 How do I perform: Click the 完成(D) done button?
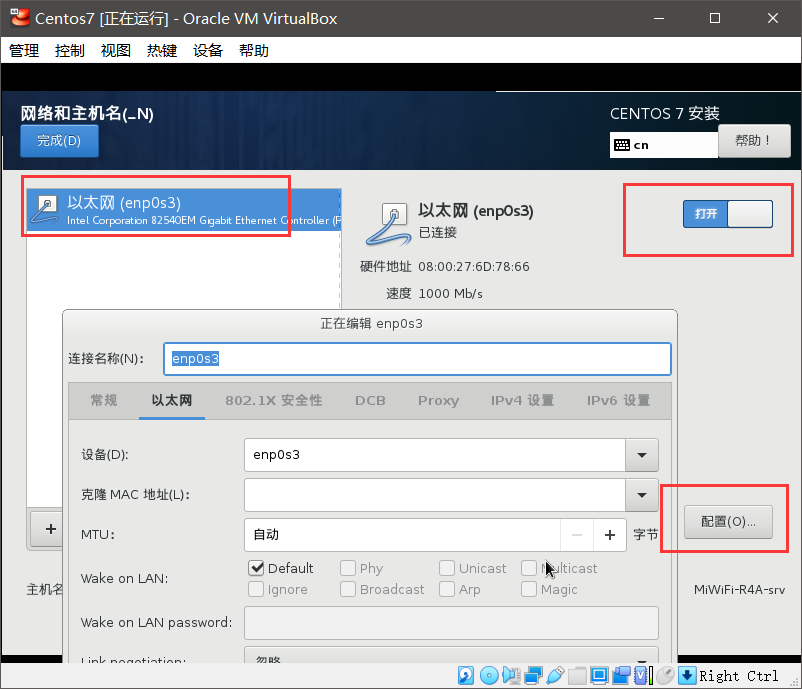tap(59, 141)
